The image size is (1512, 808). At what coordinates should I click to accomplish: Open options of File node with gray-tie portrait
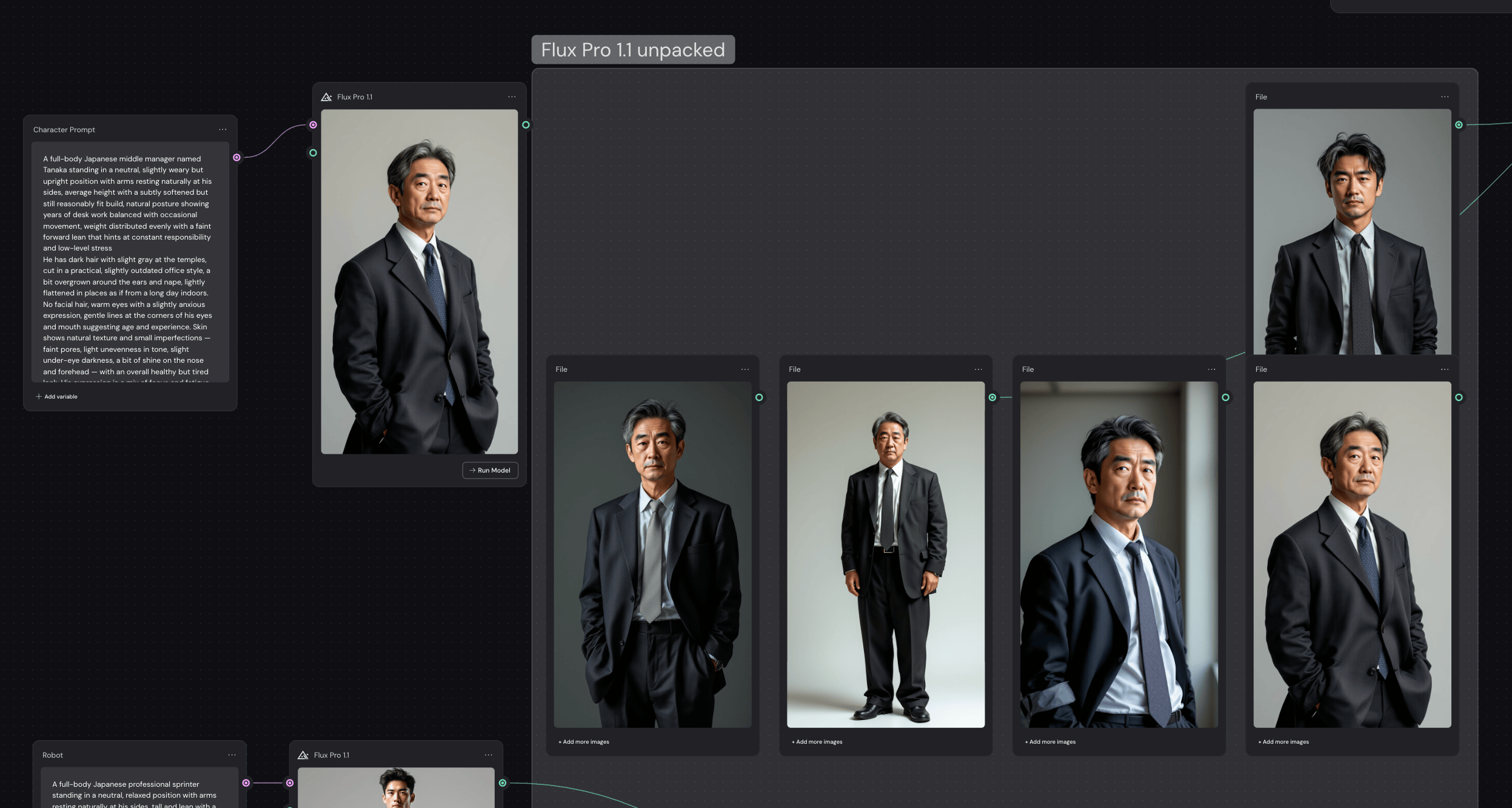(x=745, y=369)
